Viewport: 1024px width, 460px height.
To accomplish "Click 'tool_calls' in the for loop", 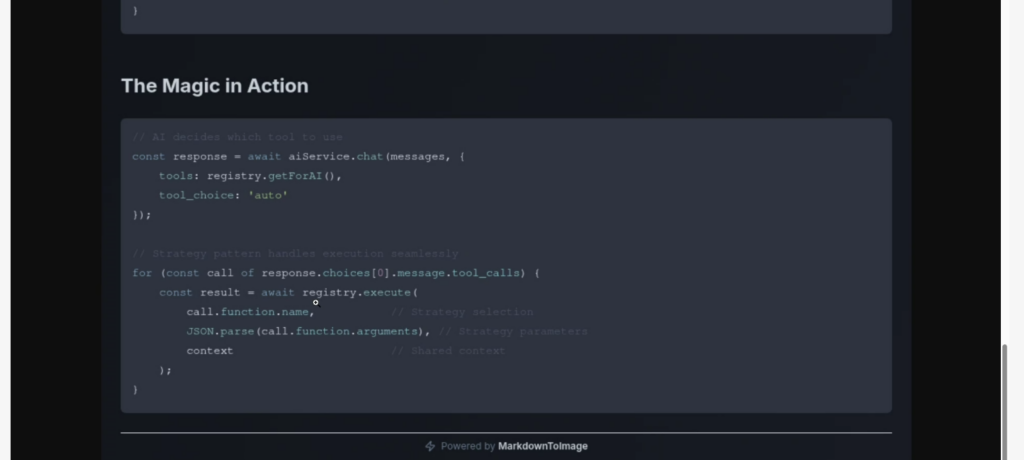I will pos(485,273).
